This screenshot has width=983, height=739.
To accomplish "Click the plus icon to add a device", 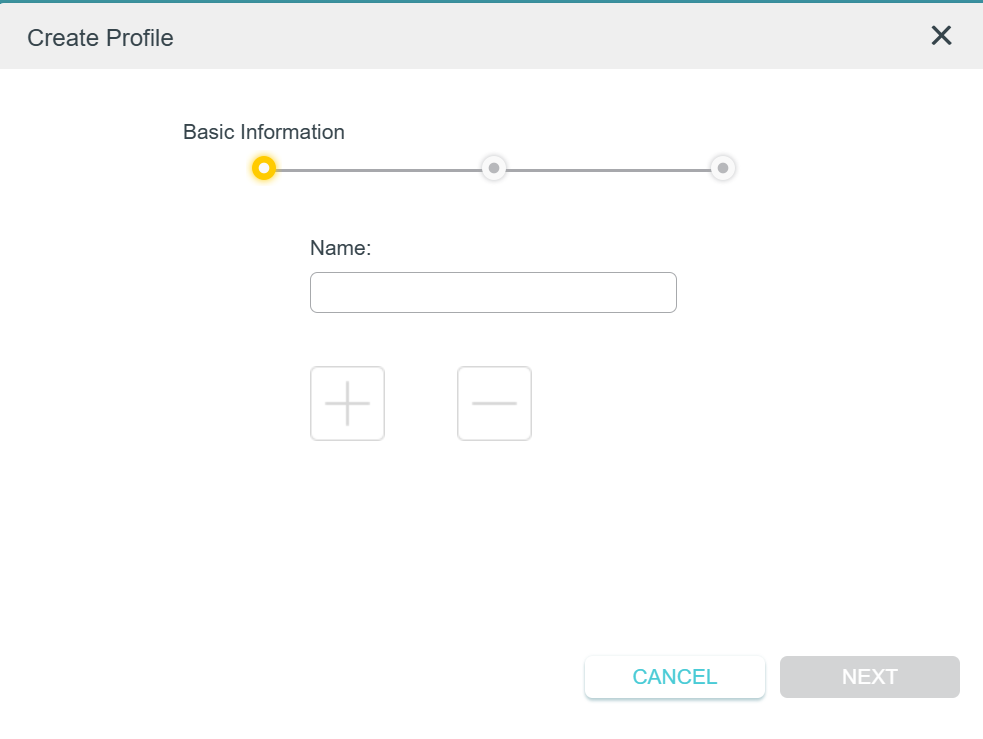I will [347, 403].
